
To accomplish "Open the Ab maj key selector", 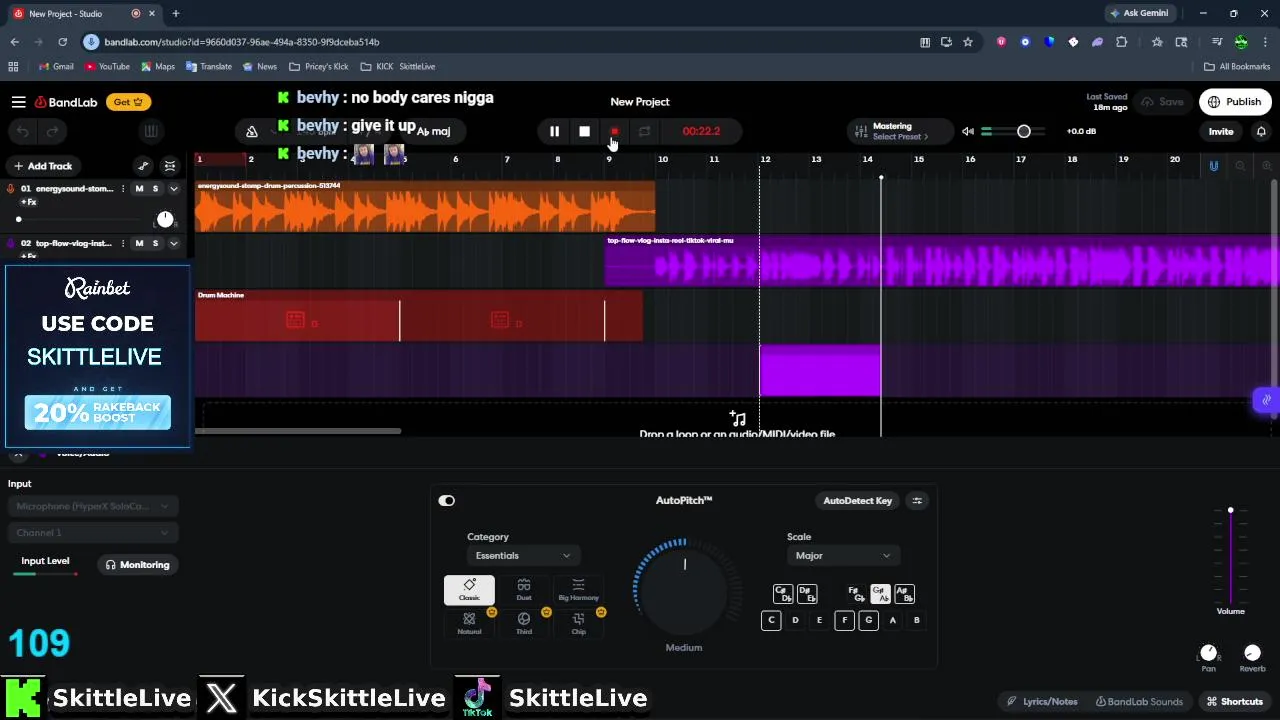I will click(433, 131).
